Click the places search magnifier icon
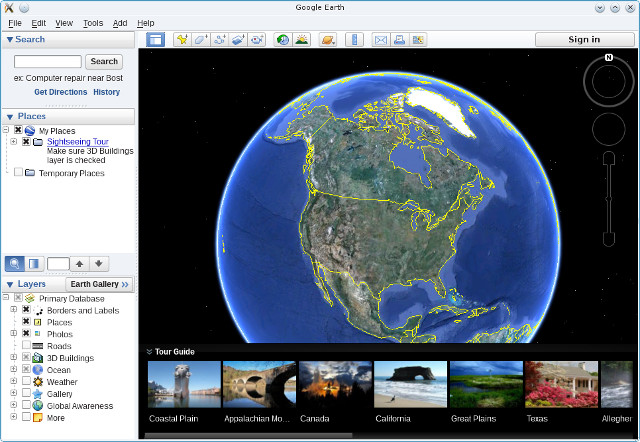This screenshot has width=640, height=442. (x=15, y=264)
